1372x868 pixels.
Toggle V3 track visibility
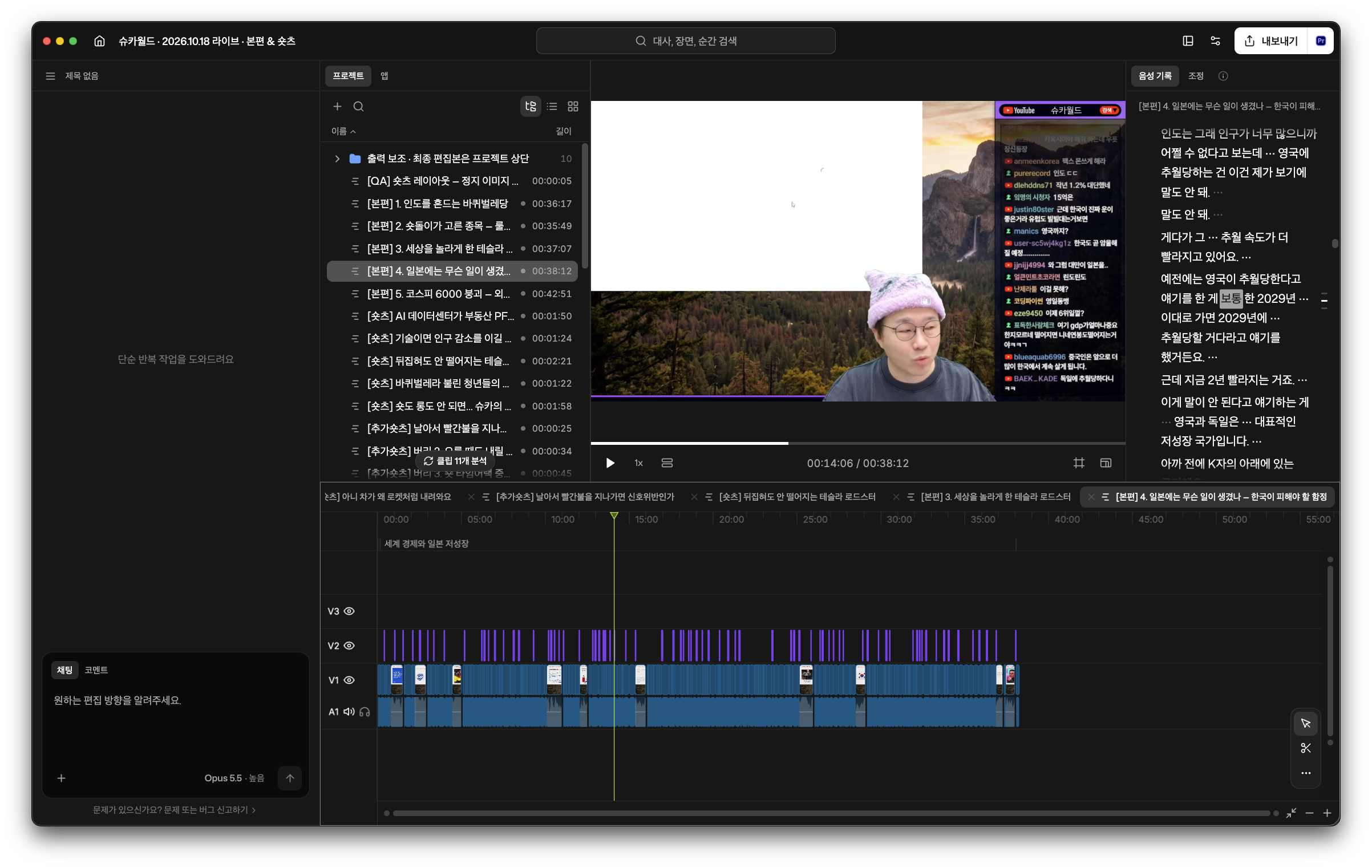click(x=349, y=611)
